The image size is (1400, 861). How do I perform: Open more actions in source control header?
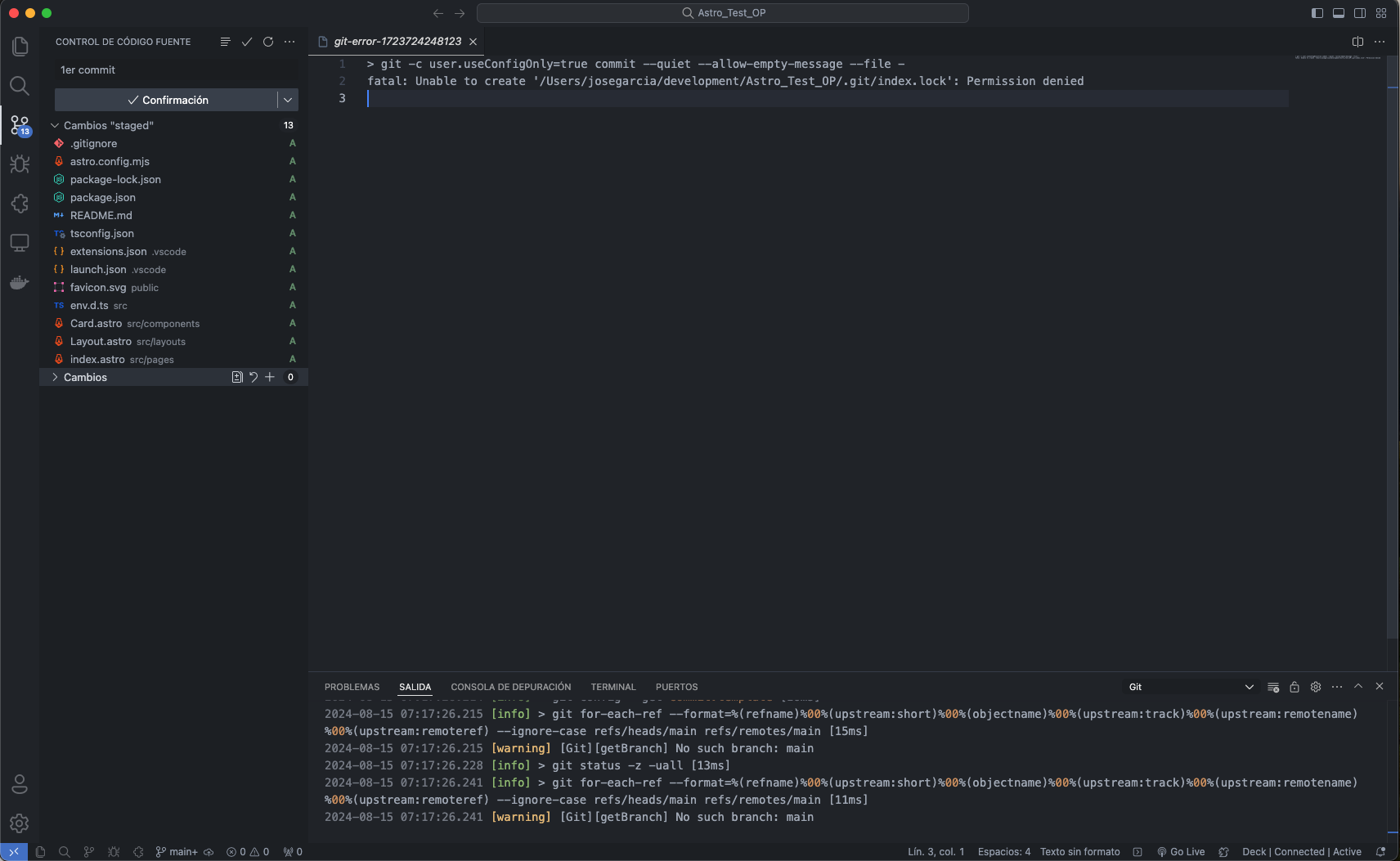(289, 42)
